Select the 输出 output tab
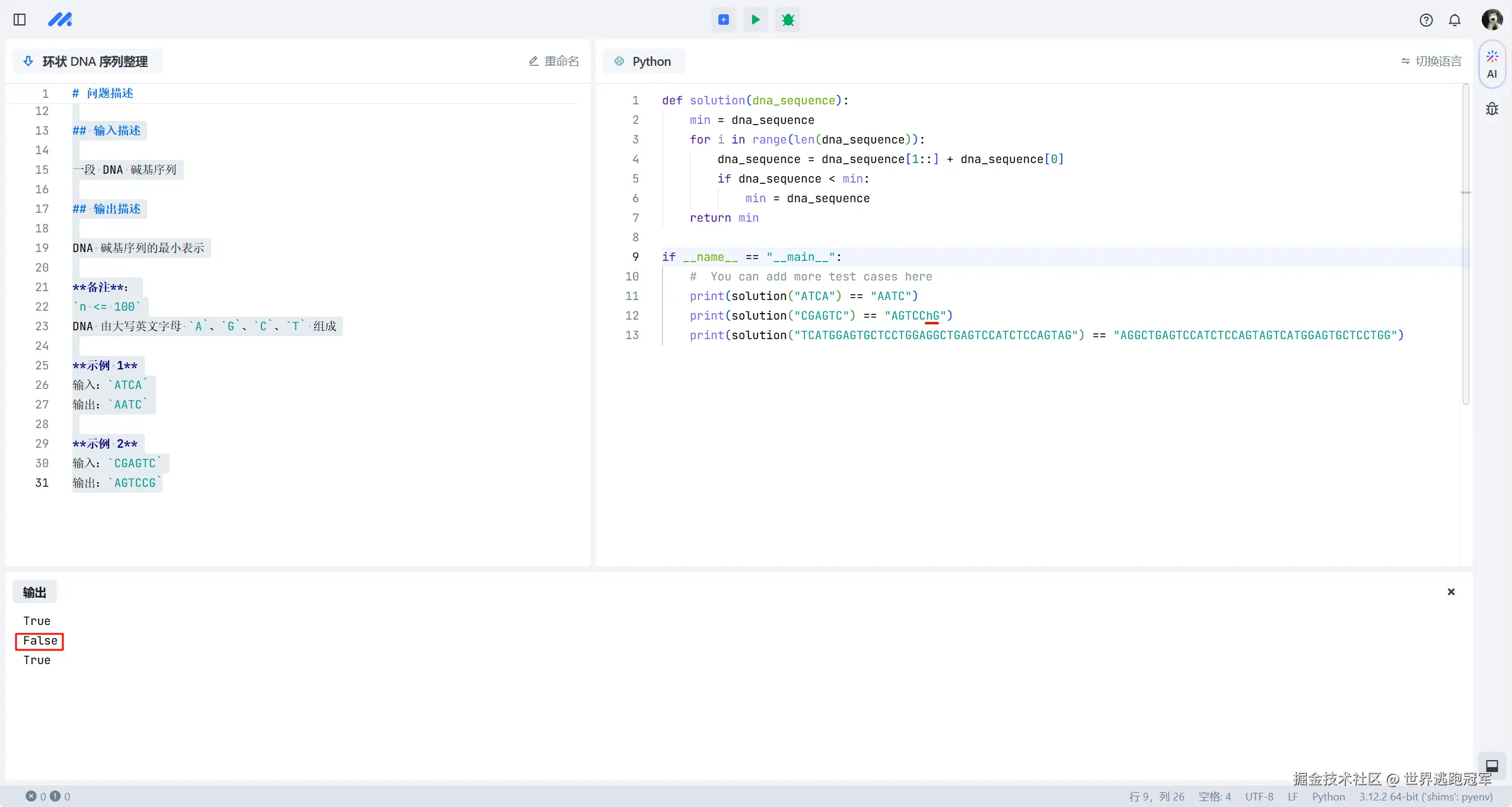 34,592
